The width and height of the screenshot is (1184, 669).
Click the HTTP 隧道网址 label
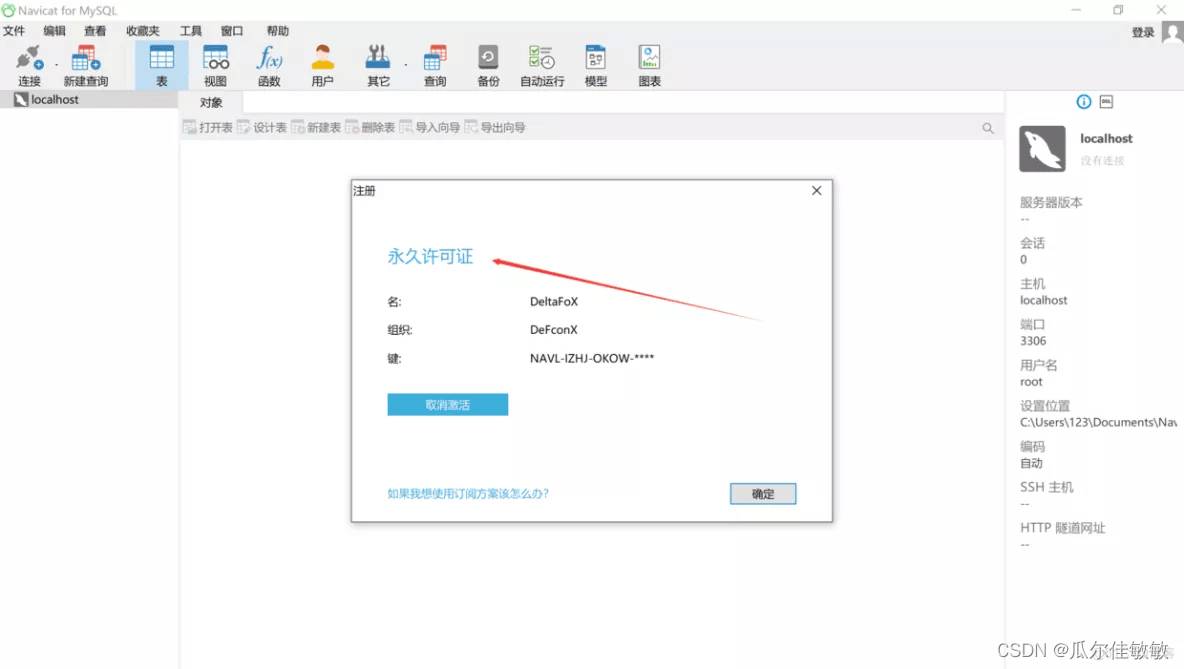point(1062,528)
